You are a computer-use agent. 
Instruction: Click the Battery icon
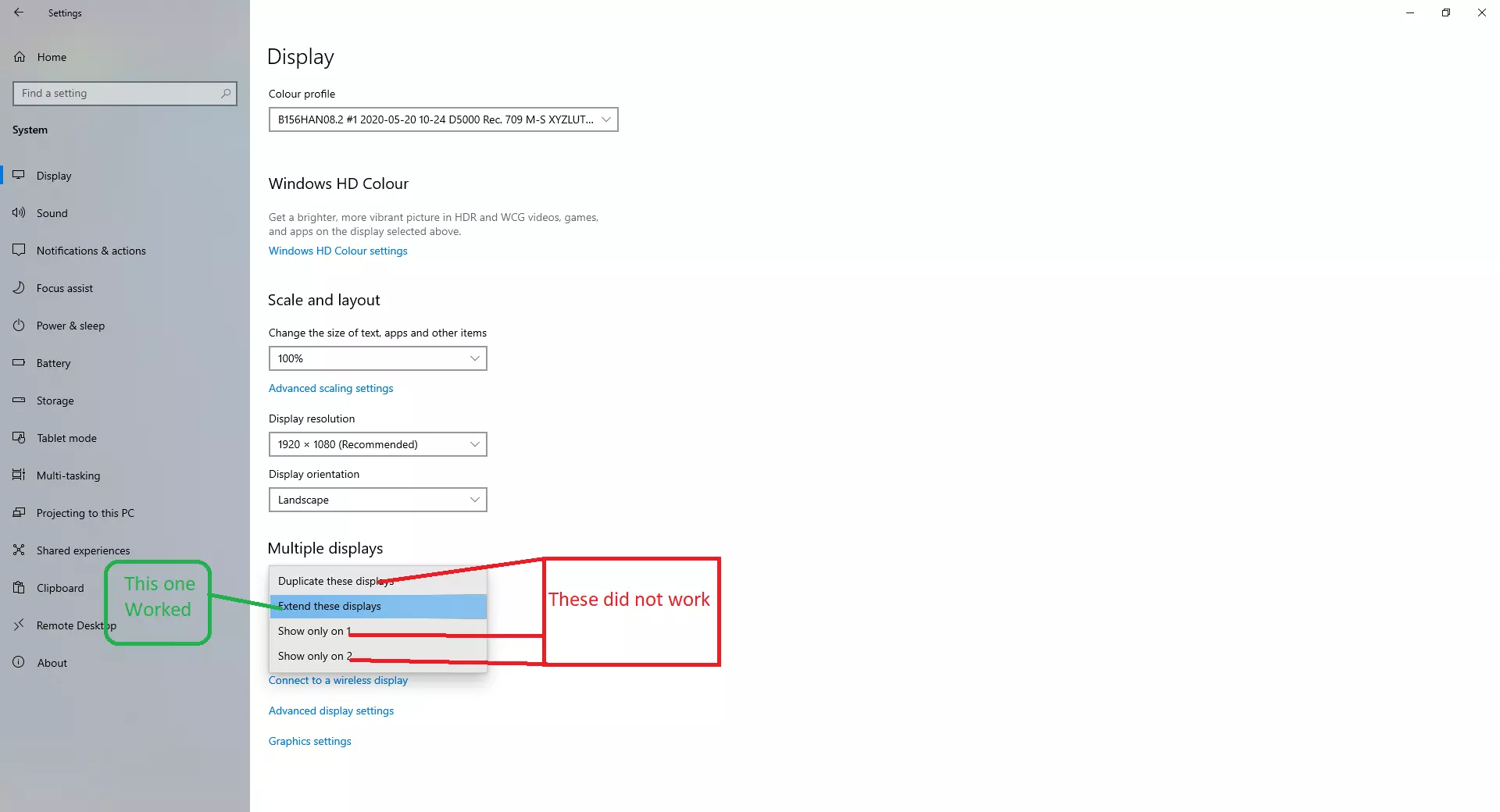[19, 363]
